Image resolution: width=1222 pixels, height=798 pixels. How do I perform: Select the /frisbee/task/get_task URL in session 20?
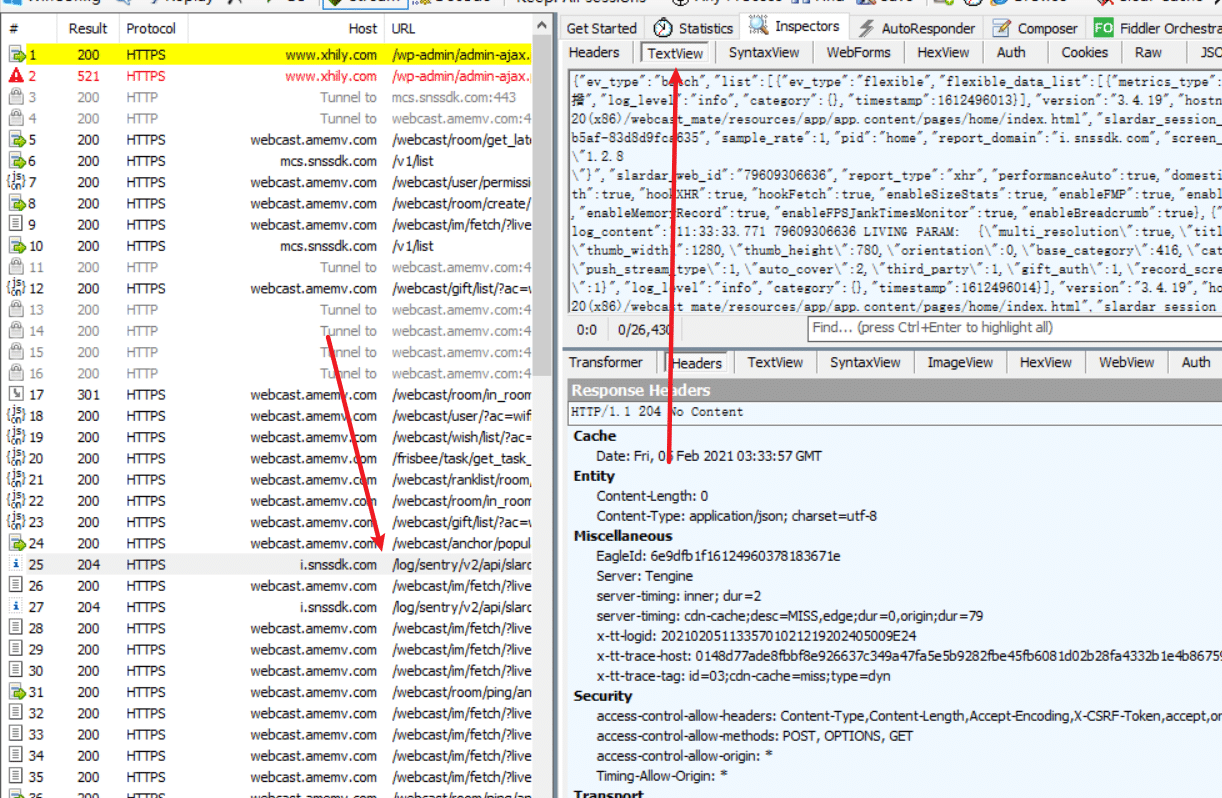pos(461,458)
